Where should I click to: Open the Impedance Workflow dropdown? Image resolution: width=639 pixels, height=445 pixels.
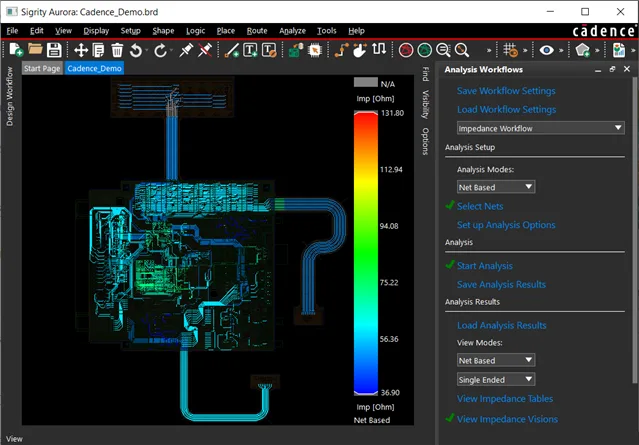541,128
